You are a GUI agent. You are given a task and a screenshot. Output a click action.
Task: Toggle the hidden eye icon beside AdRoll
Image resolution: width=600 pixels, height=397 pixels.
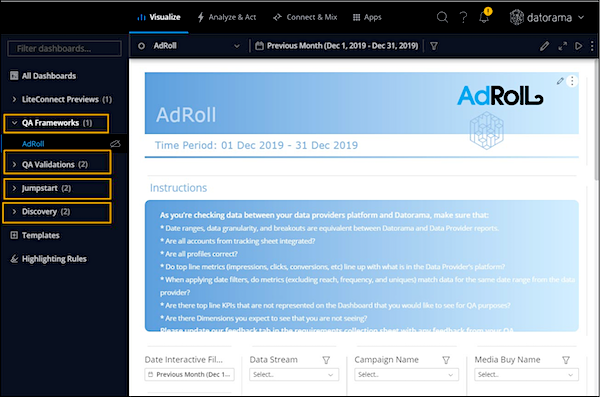[115, 144]
